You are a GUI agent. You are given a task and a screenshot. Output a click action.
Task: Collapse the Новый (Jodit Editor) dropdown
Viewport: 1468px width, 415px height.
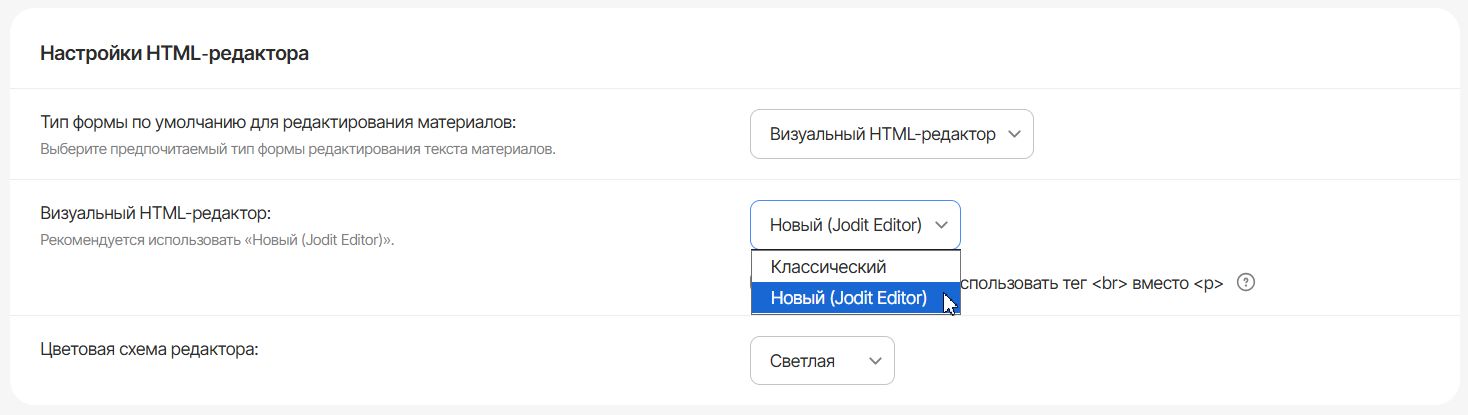tap(854, 225)
